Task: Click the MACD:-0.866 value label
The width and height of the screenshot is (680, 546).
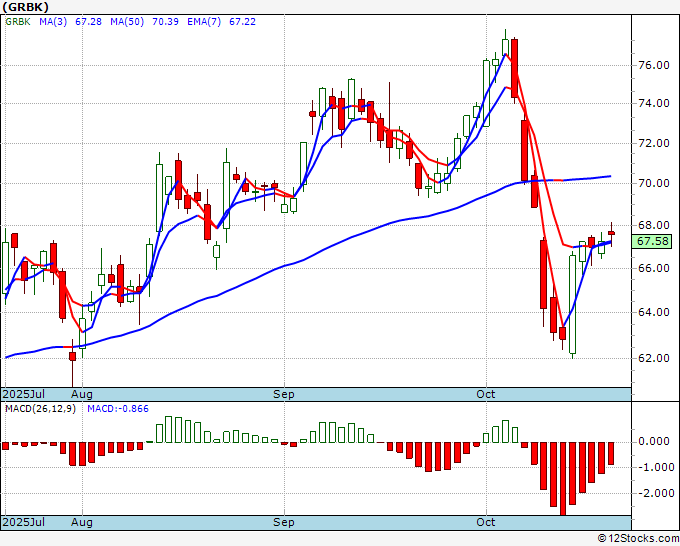Action: pos(118,409)
